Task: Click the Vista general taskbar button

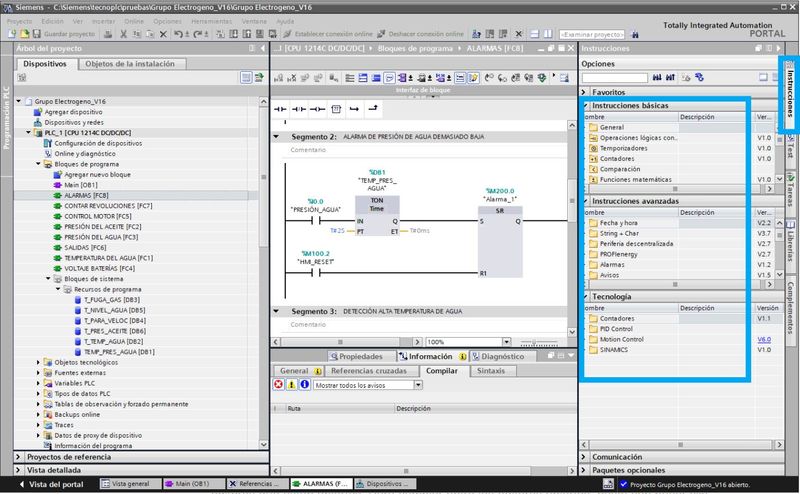Action: pos(130,484)
